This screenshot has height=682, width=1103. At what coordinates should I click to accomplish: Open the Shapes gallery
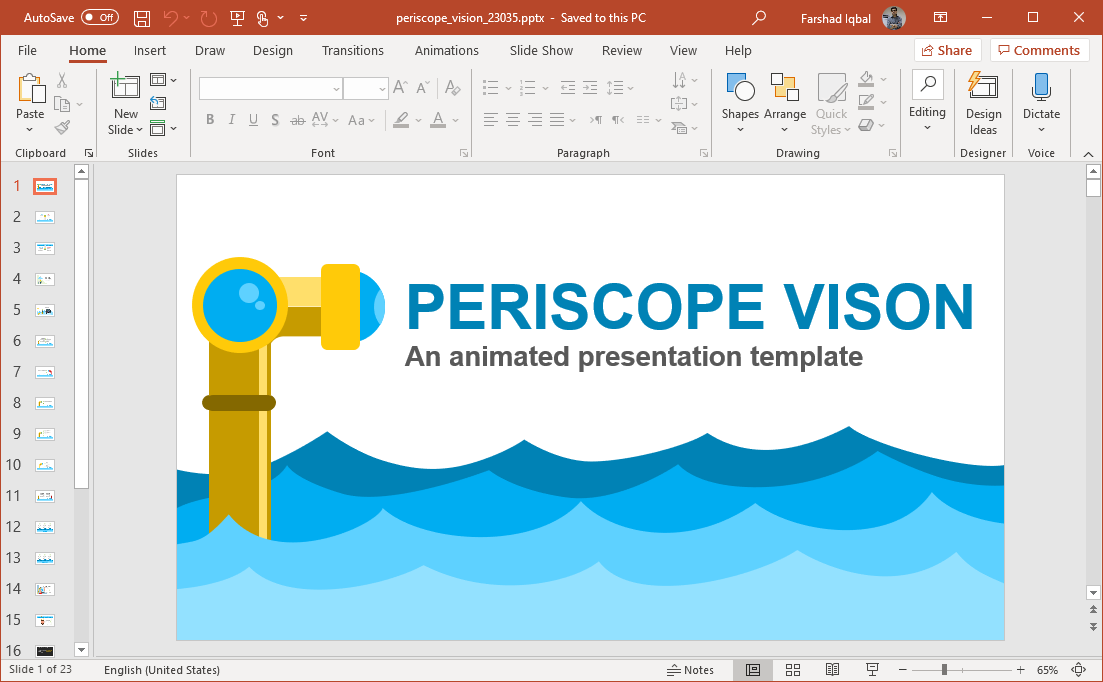click(740, 100)
